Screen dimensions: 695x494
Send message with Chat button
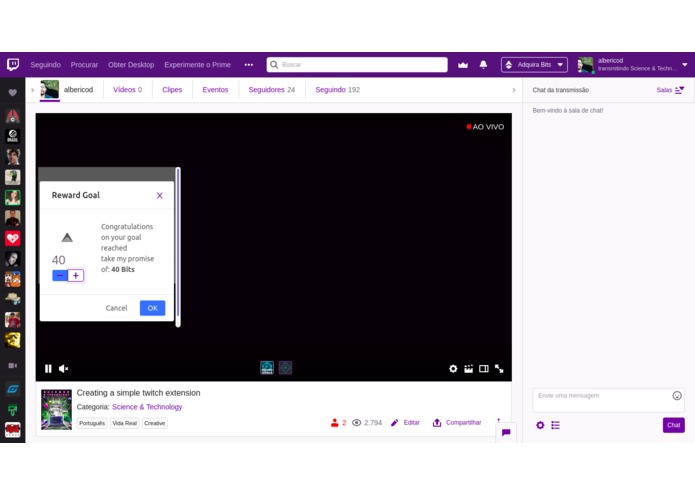pos(674,425)
